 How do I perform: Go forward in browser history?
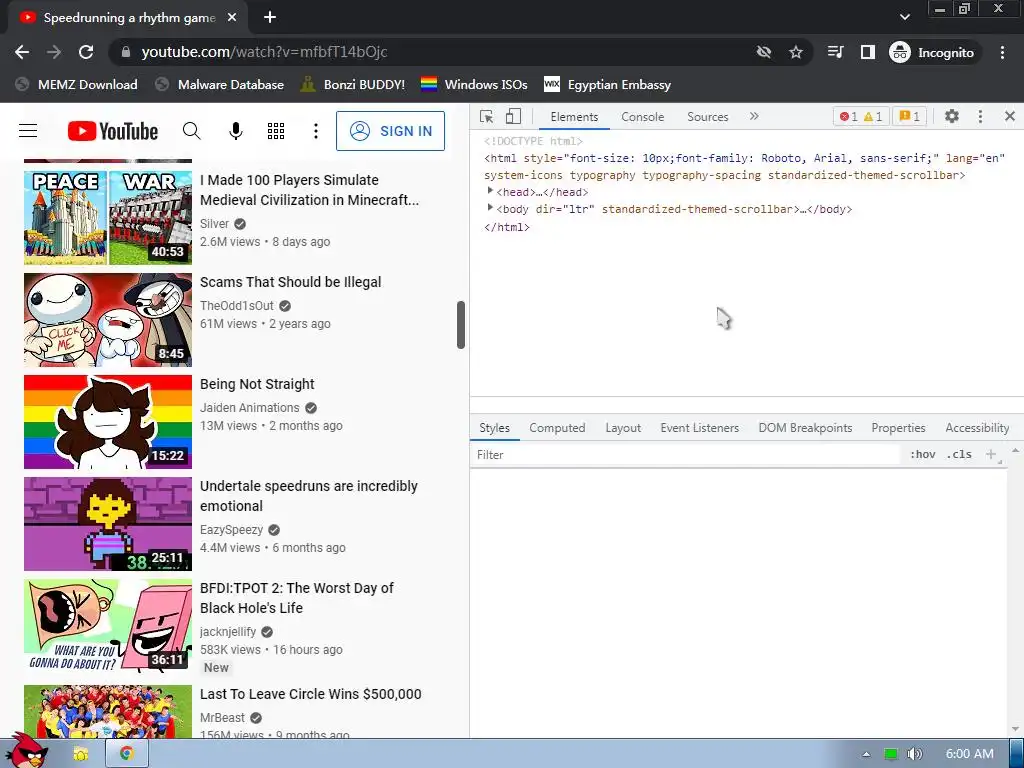click(54, 52)
